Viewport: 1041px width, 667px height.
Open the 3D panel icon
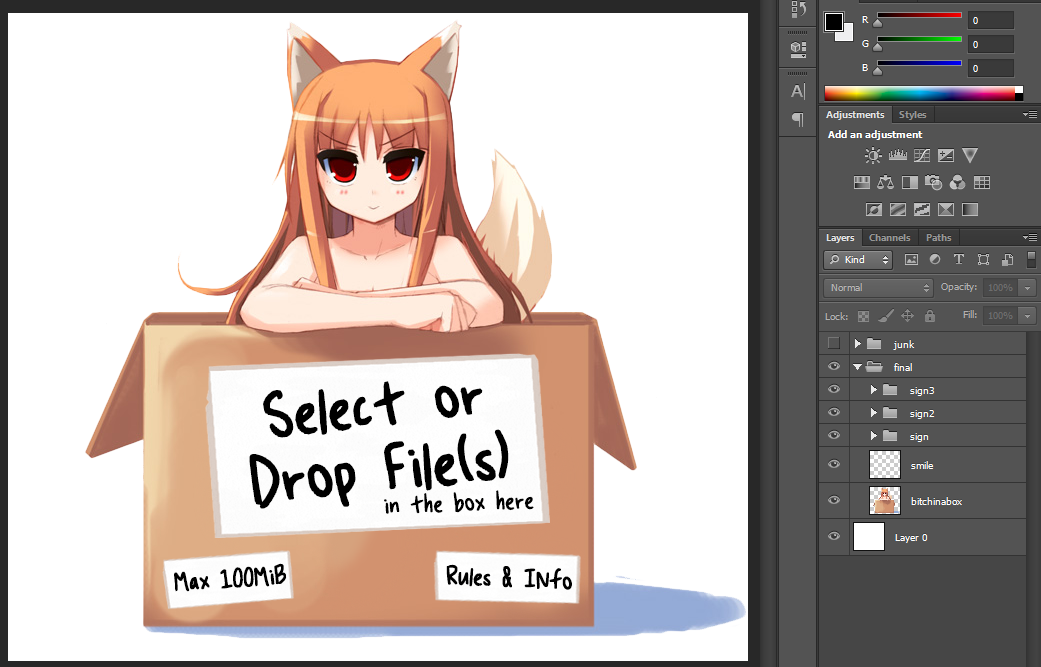pos(798,49)
